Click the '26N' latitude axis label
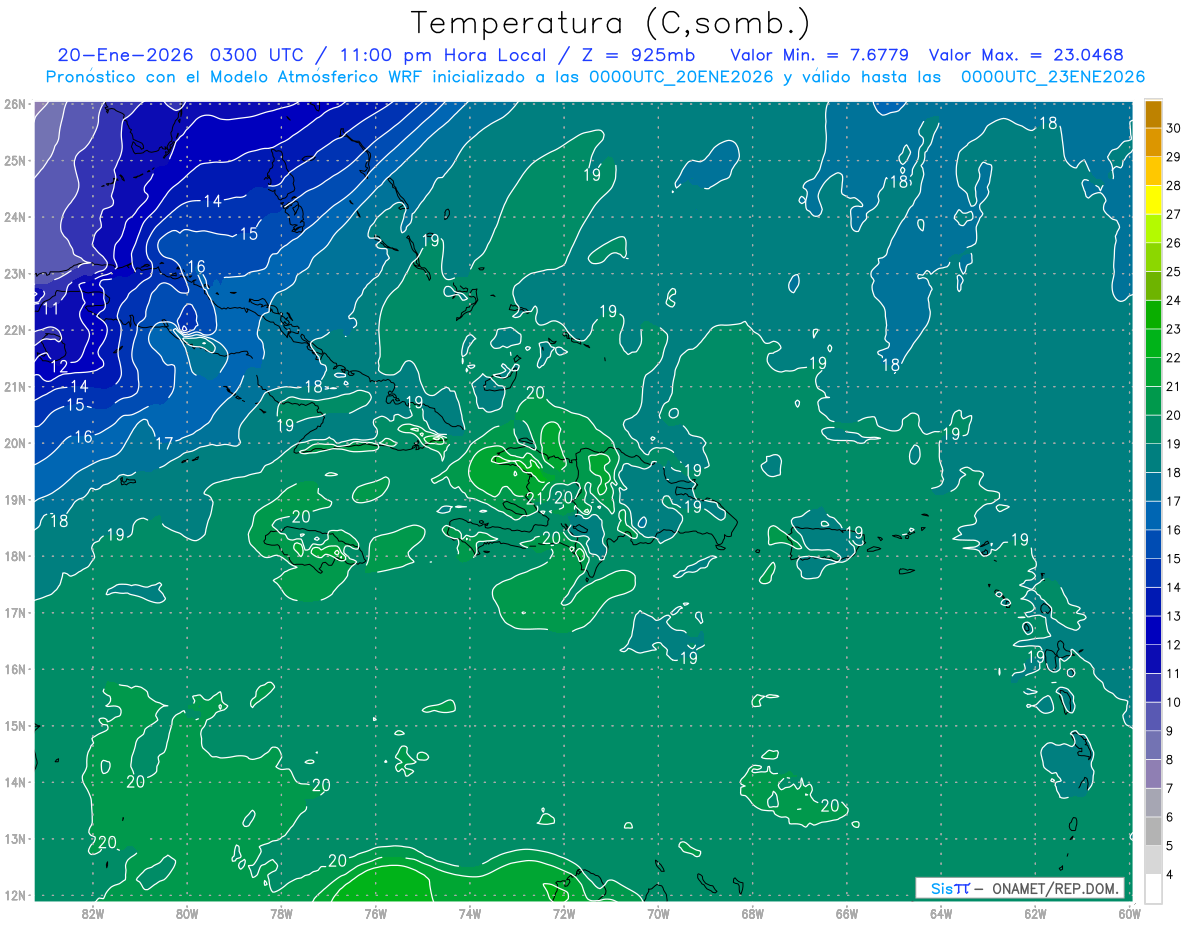1200x927 pixels. coord(15,104)
